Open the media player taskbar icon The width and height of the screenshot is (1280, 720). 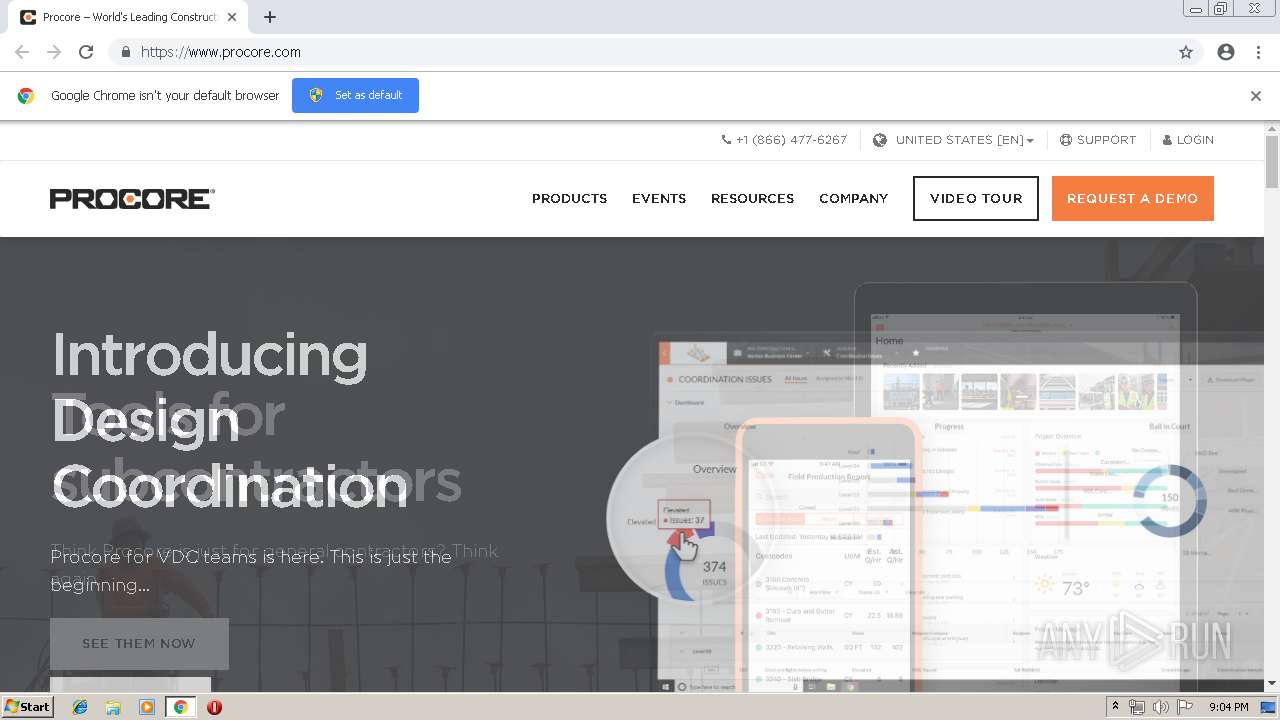147,707
